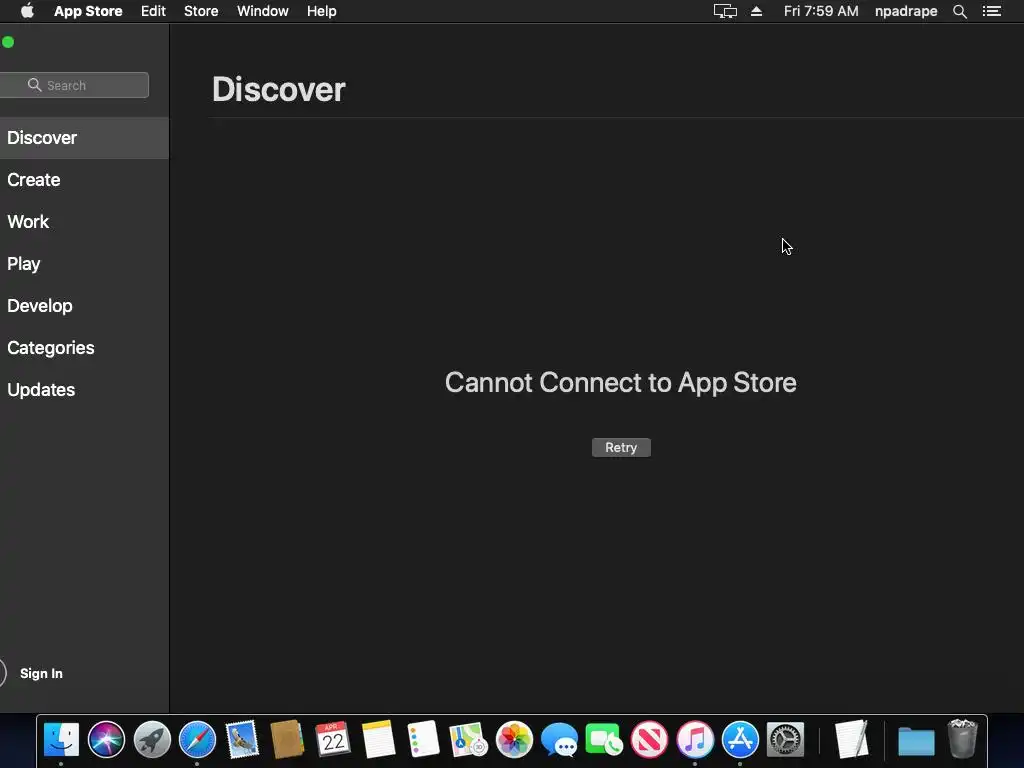Click the eject icon in menu bar
Image resolution: width=1024 pixels, height=768 pixels.
pyautogui.click(x=756, y=11)
